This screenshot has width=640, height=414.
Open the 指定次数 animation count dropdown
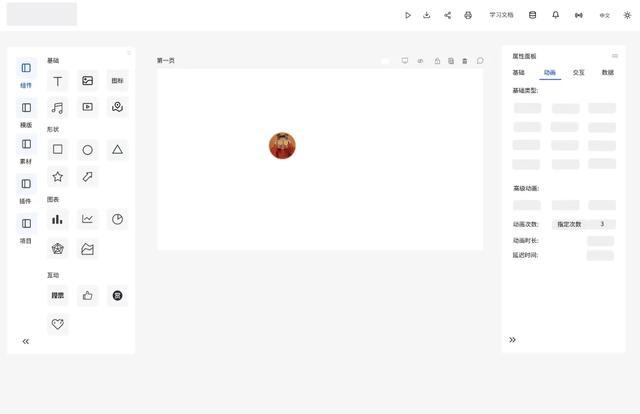pyautogui.click(x=569, y=224)
